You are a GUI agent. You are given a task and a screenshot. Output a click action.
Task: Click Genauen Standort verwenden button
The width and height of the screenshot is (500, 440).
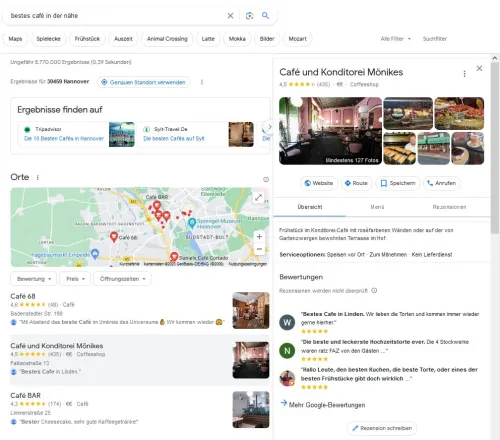(144, 82)
